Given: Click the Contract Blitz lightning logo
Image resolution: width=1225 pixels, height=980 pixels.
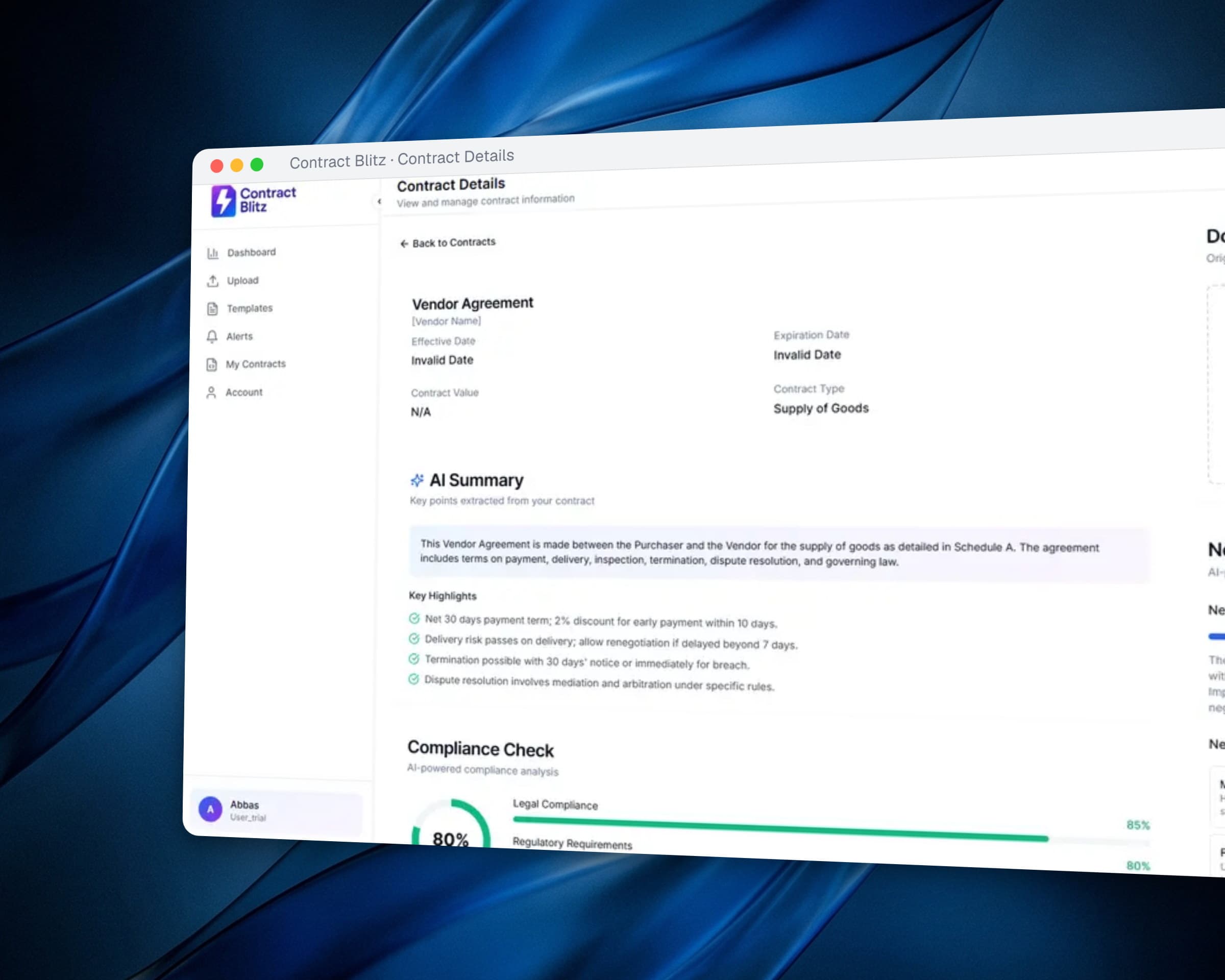Looking at the screenshot, I should click(x=223, y=201).
